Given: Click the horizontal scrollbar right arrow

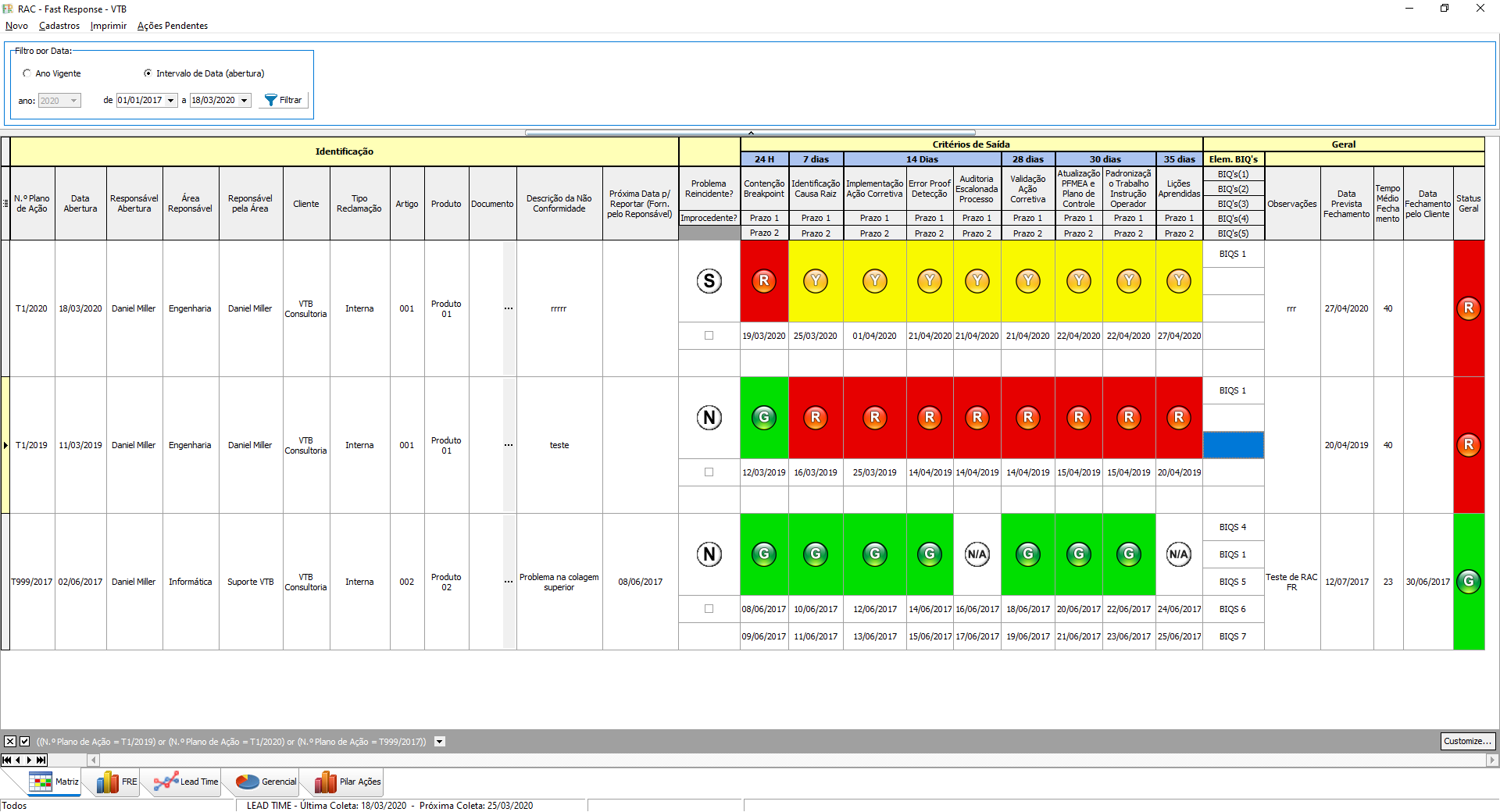Looking at the screenshot, I should point(1492,760).
